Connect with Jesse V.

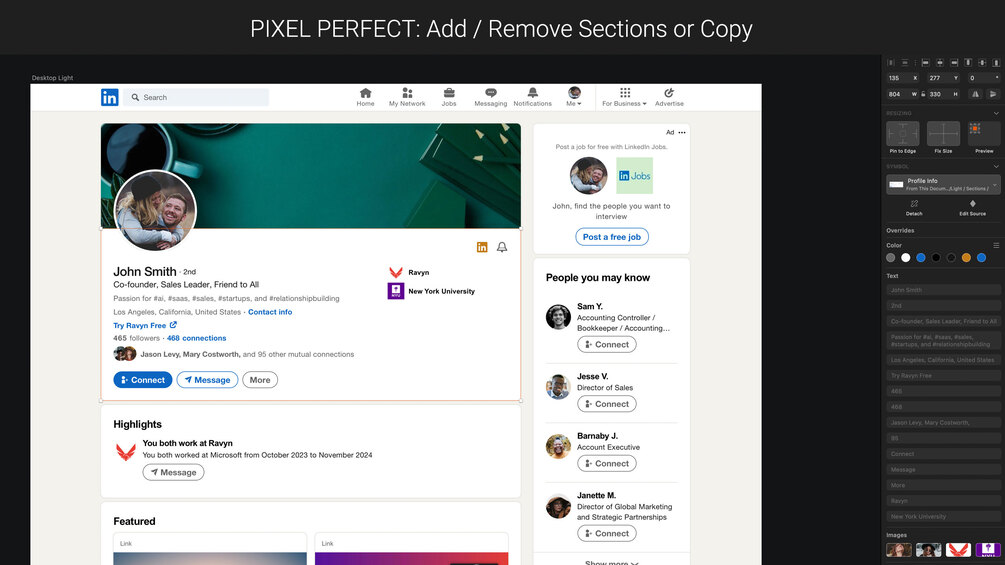click(607, 404)
